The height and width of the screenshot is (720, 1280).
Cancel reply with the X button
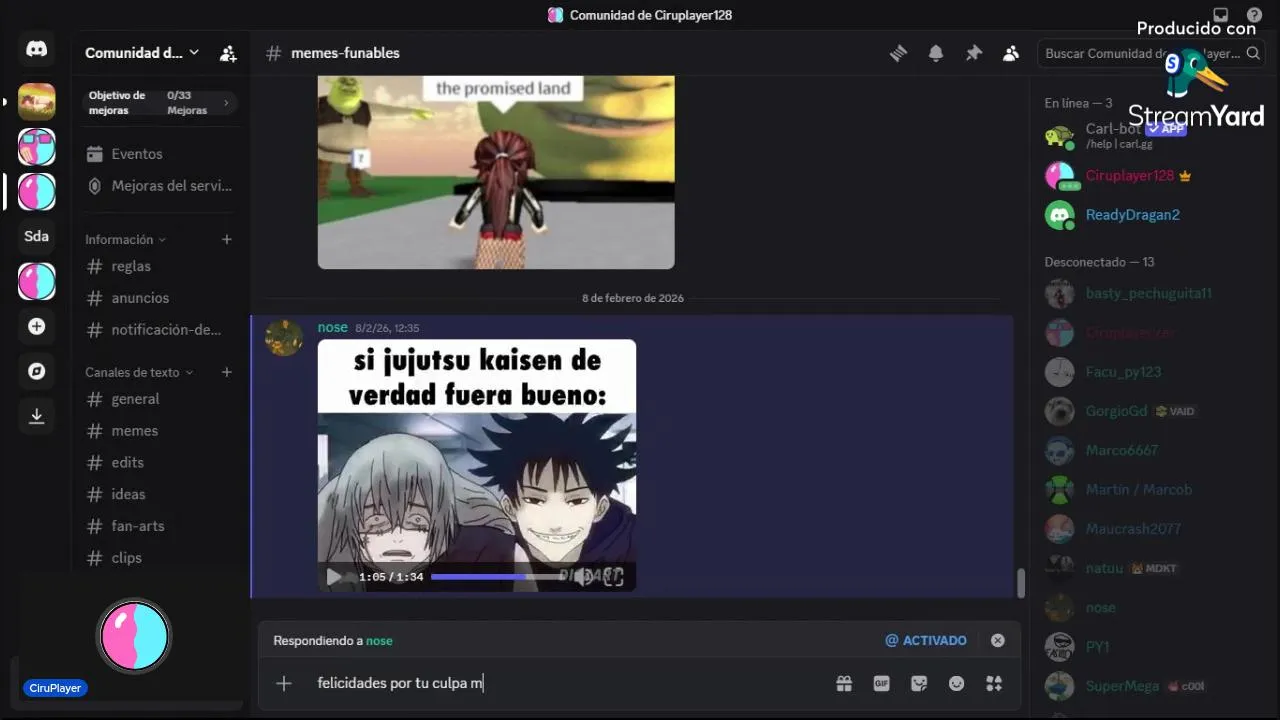click(x=997, y=640)
